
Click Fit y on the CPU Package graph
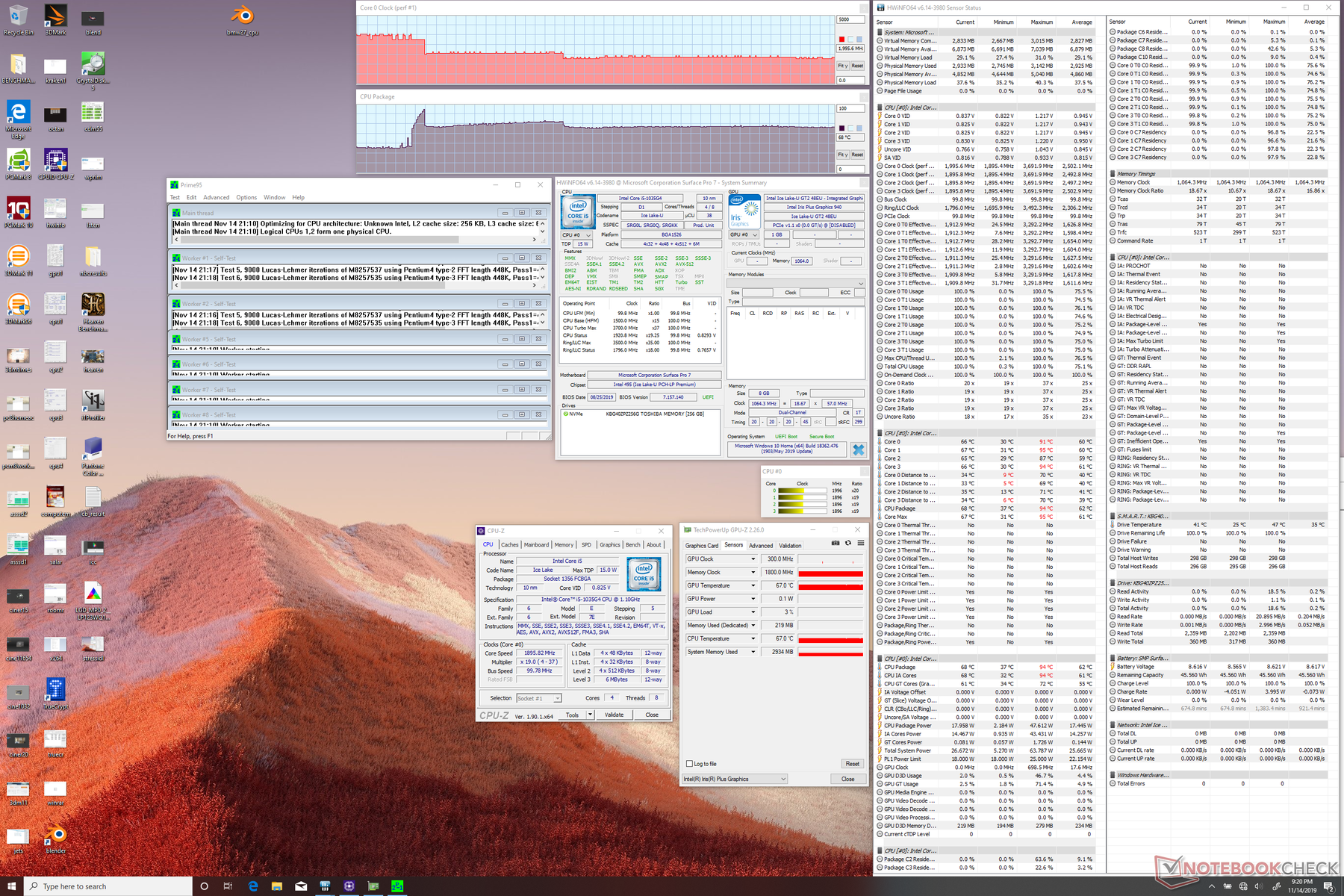pos(842,155)
